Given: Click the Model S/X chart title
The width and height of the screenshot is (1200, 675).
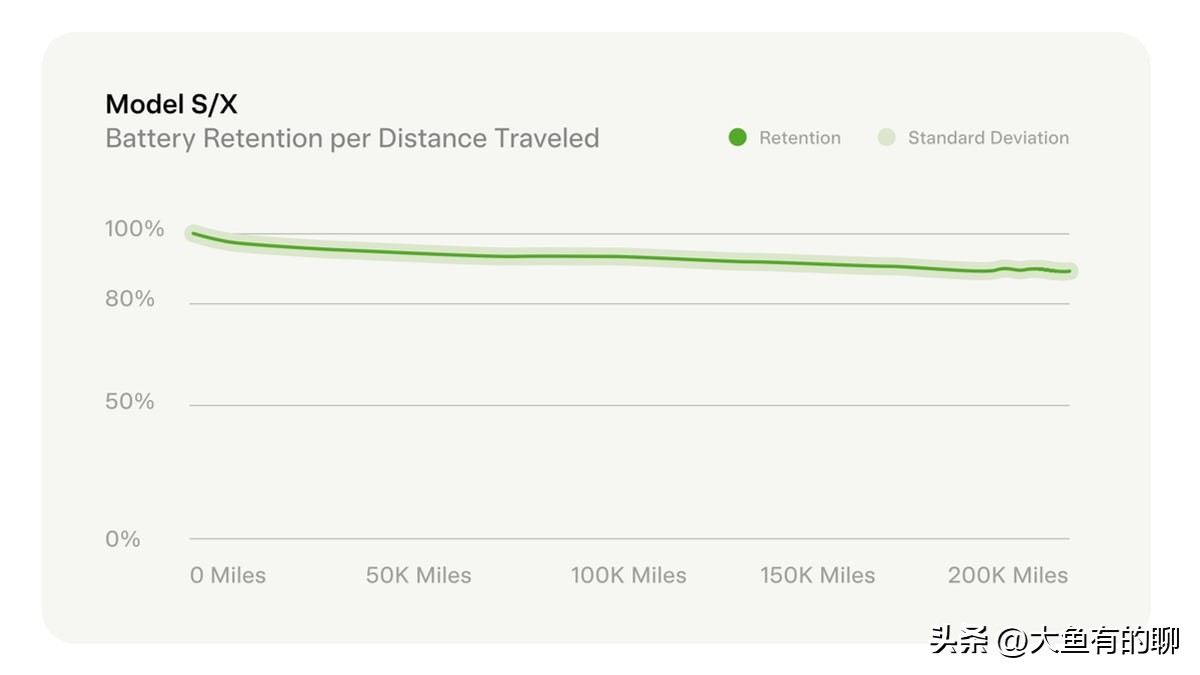Looking at the screenshot, I should tap(171, 104).
